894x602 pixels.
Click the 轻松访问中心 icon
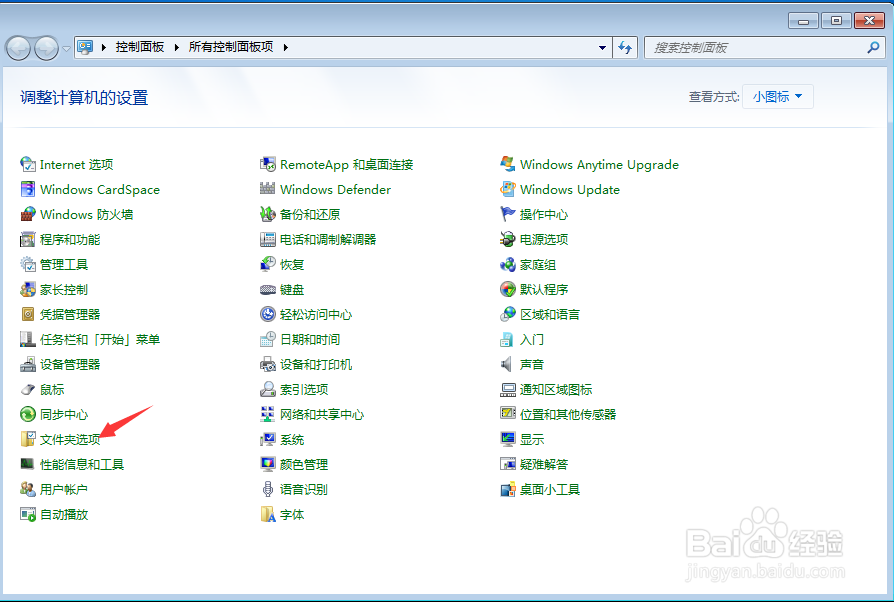click(x=267, y=315)
